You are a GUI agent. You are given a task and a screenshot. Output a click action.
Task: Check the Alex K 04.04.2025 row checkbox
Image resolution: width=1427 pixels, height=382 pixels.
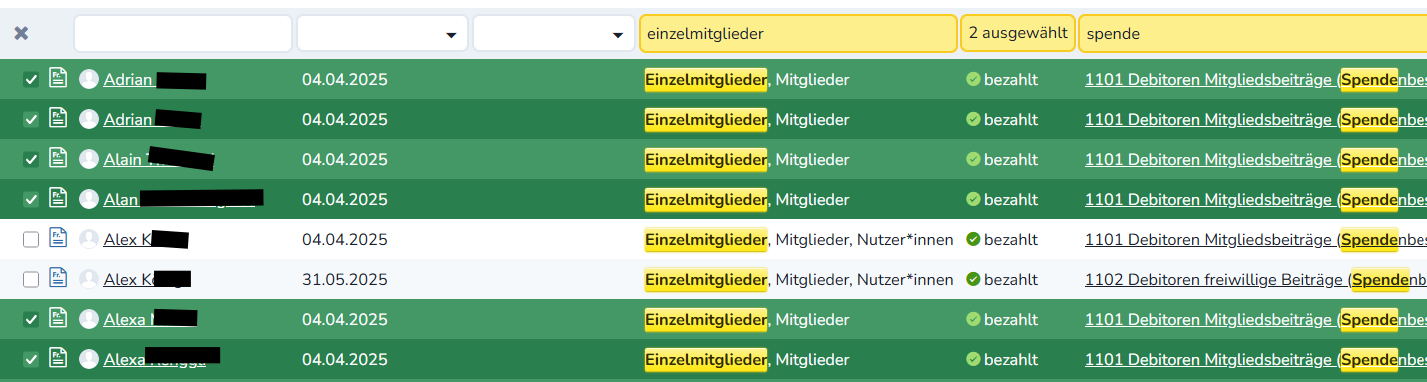(x=31, y=239)
